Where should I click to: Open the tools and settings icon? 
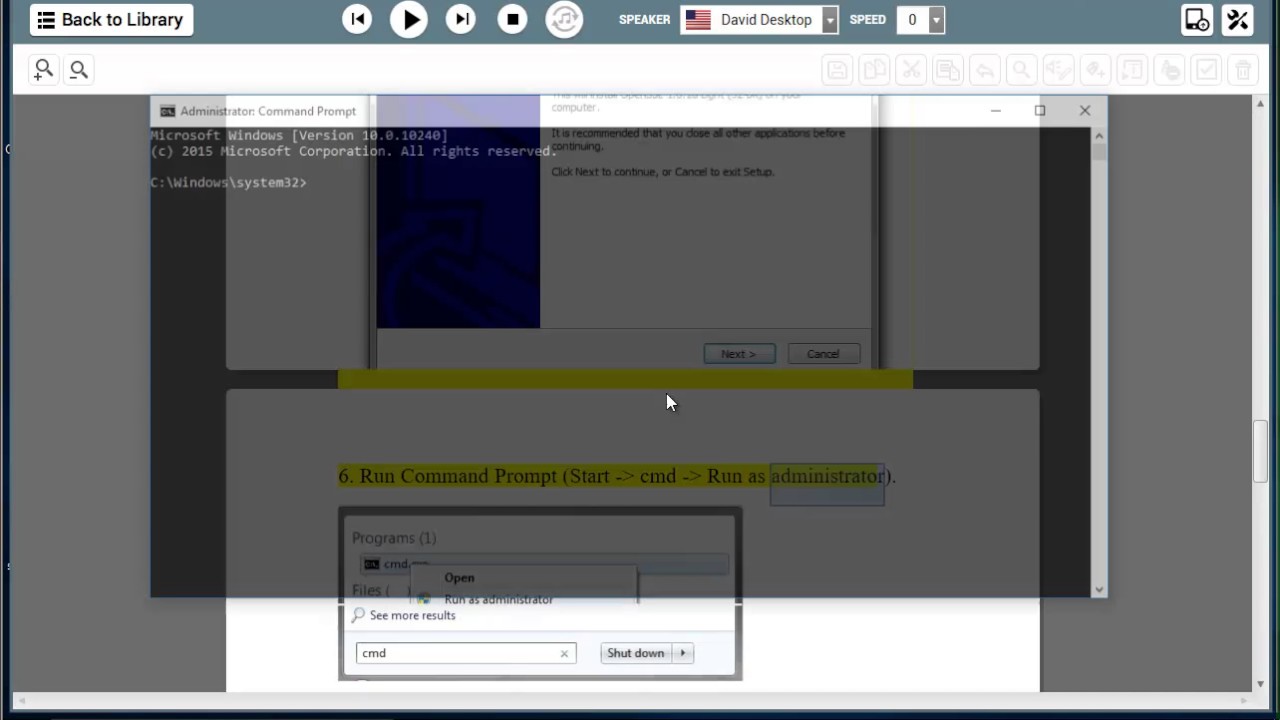[x=1238, y=20]
